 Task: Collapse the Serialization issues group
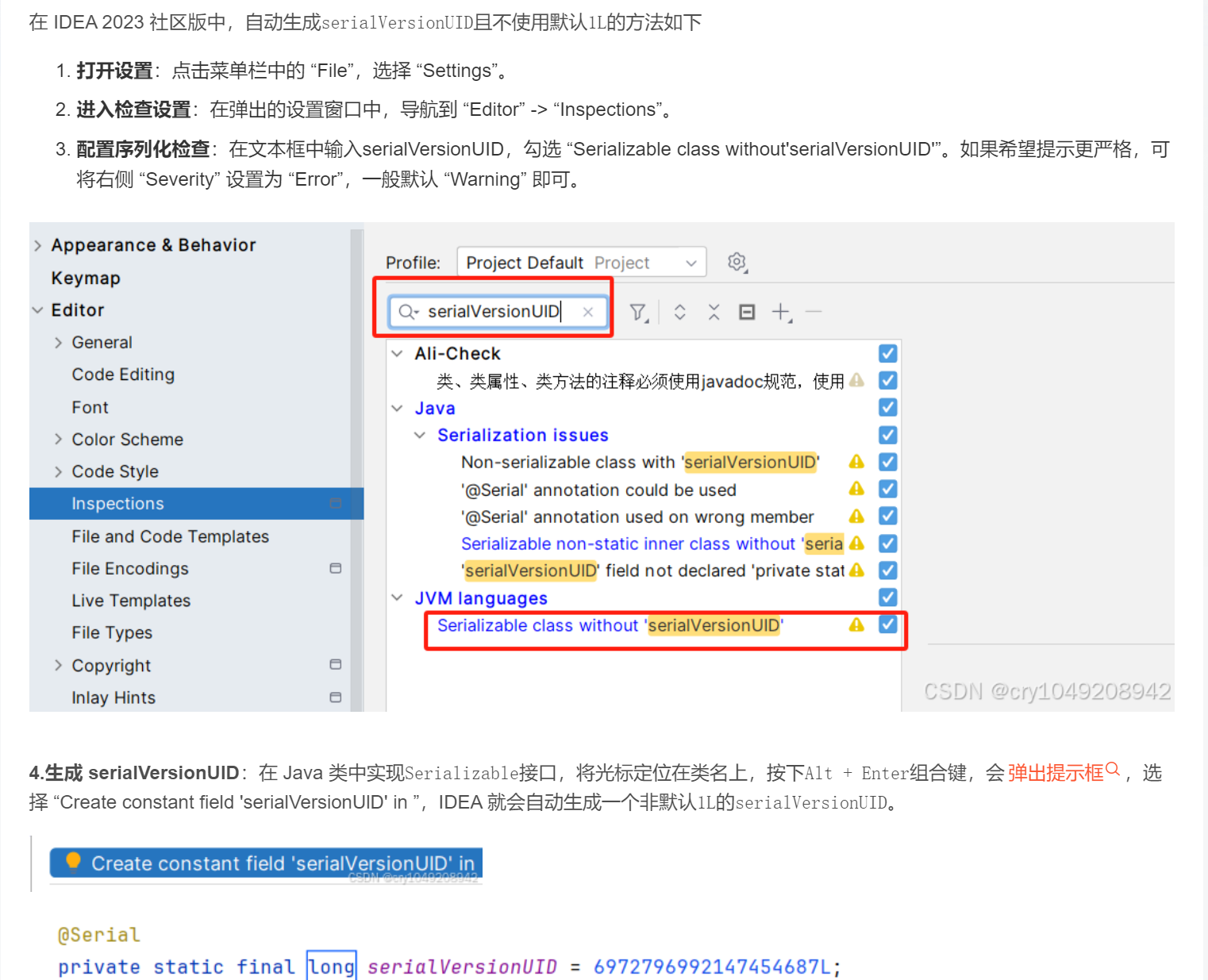[x=420, y=436]
